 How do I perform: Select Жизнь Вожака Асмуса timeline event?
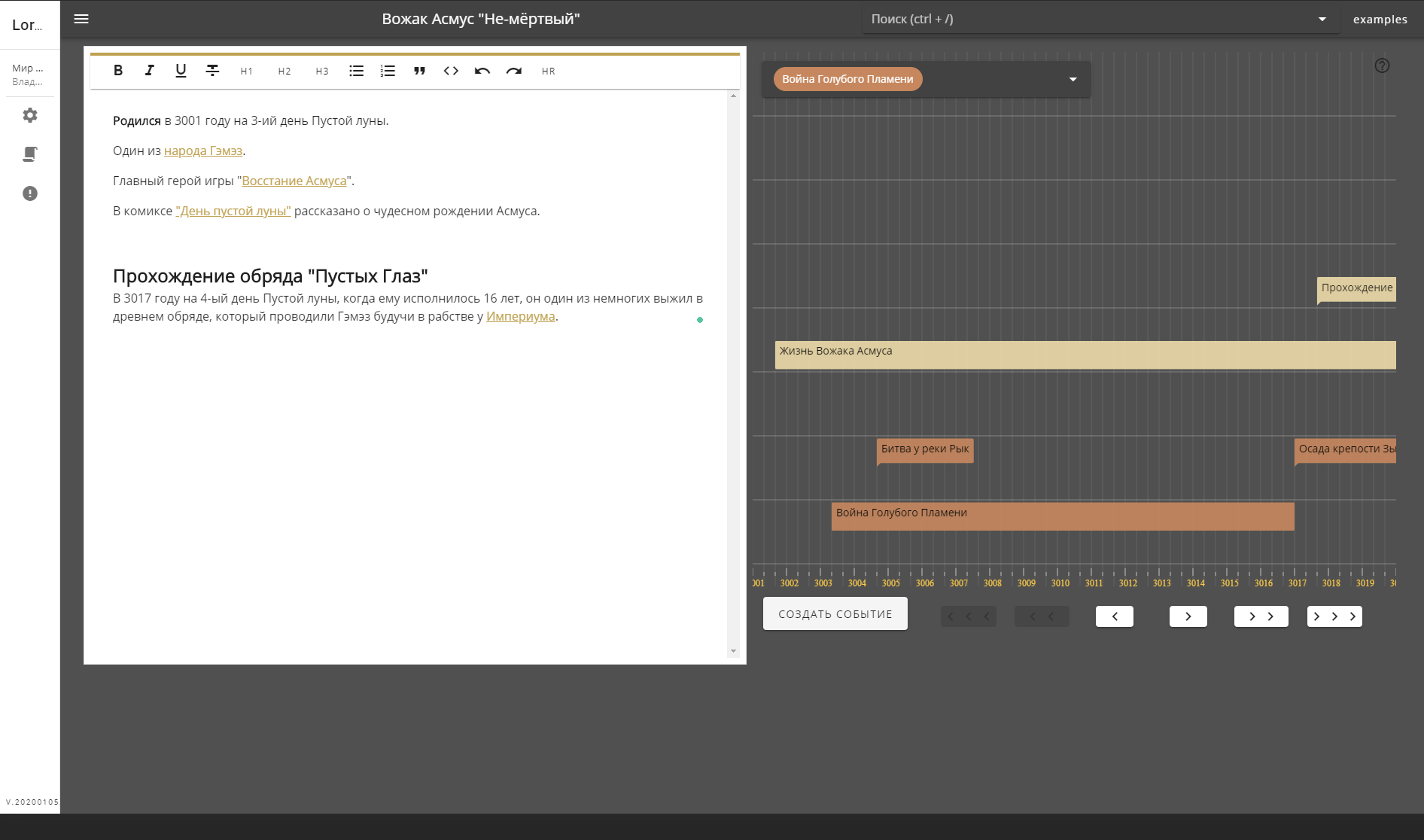(x=1085, y=355)
